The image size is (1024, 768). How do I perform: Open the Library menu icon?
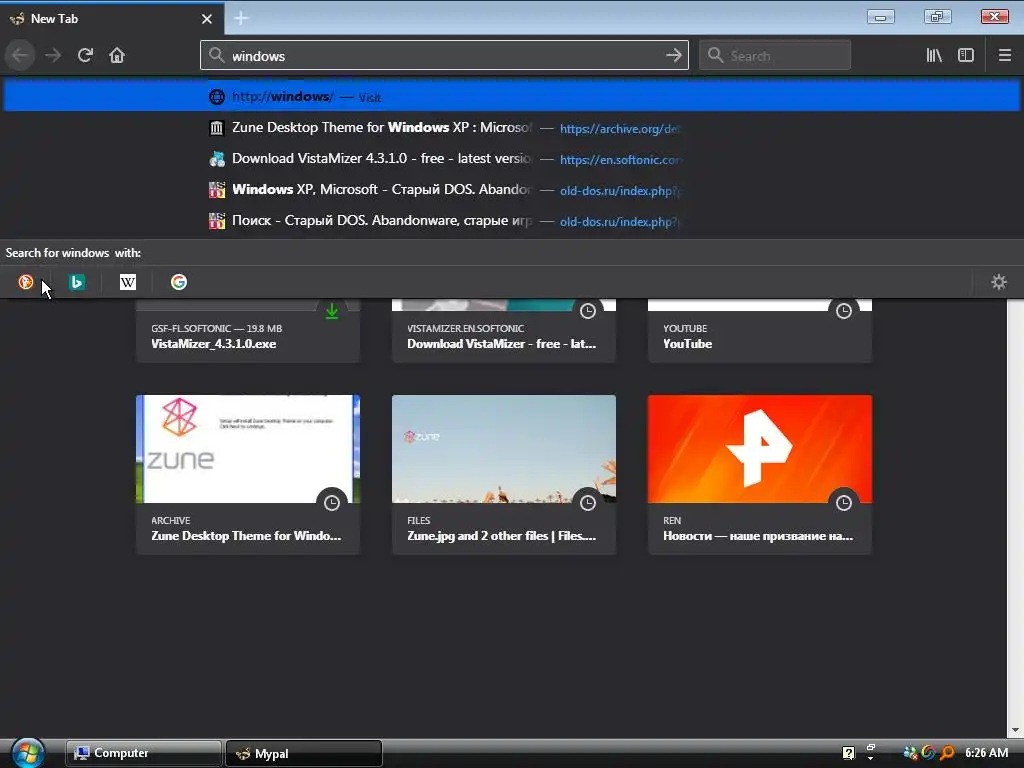(x=934, y=56)
